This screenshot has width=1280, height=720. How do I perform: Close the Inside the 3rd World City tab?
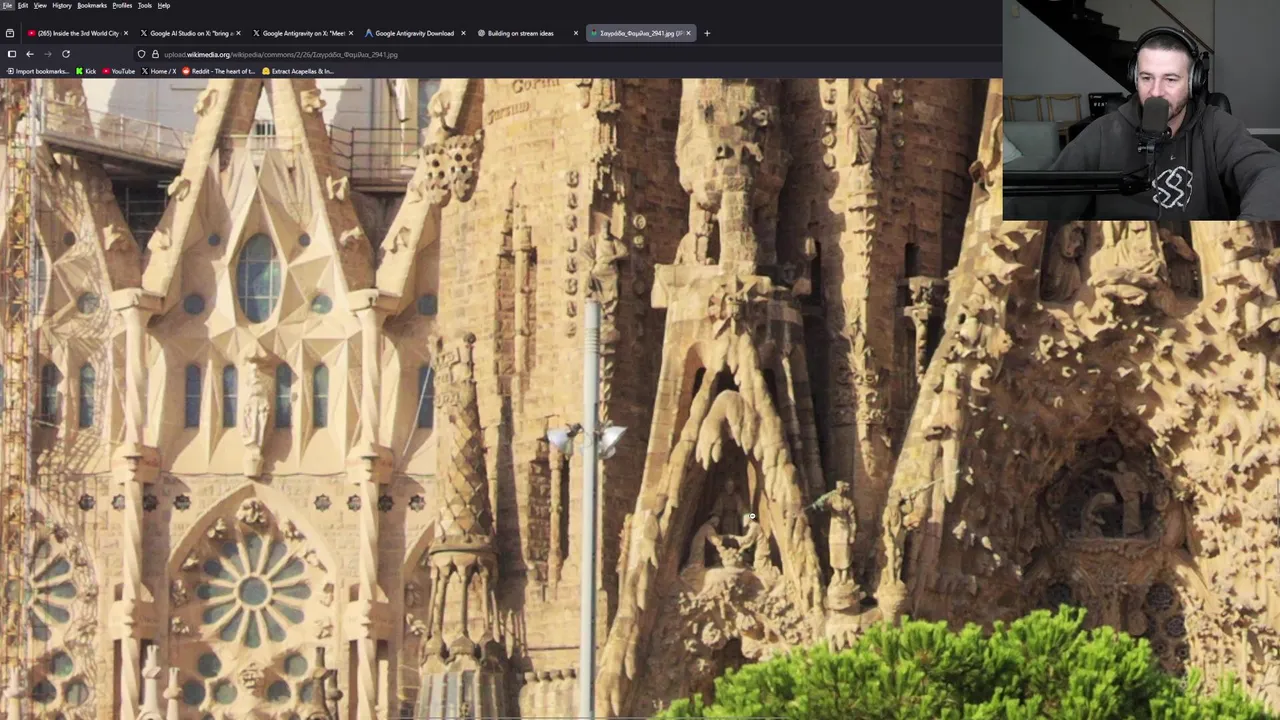click(x=126, y=33)
